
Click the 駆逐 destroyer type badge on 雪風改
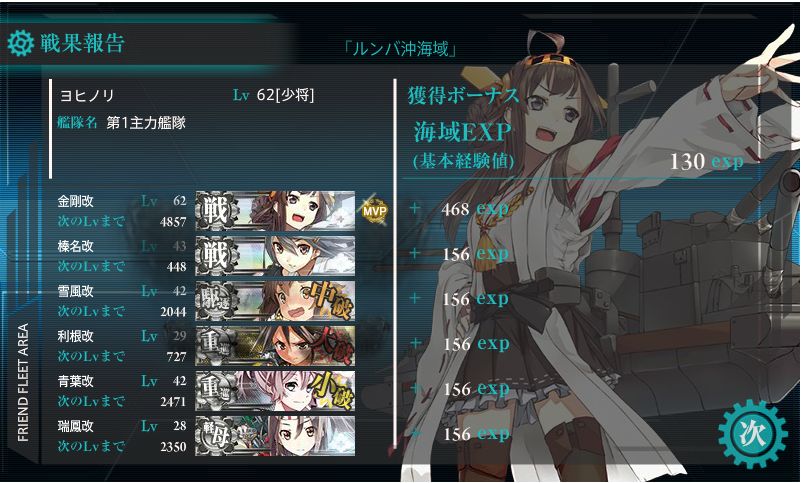(x=217, y=301)
